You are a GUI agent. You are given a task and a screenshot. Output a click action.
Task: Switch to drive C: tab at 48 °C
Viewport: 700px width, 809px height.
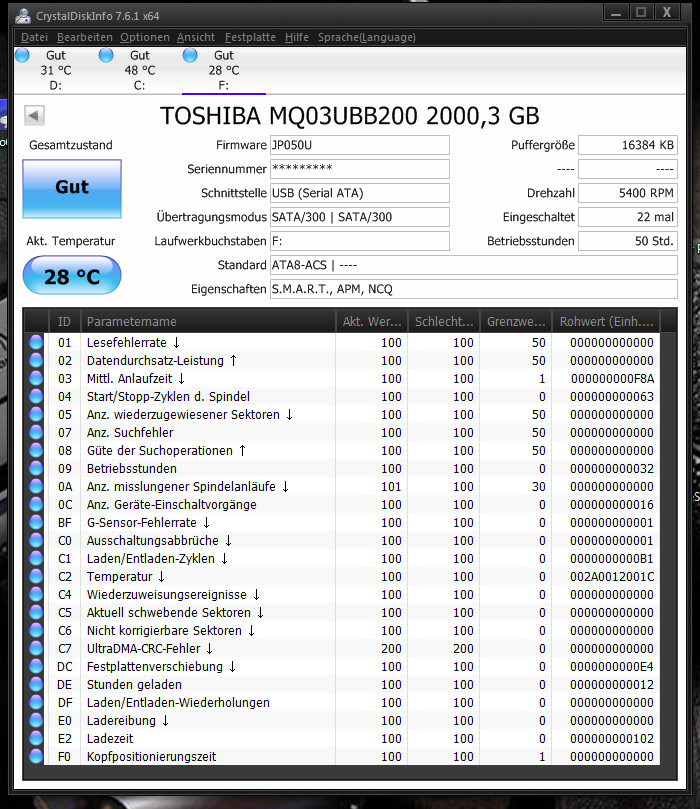(x=140, y=70)
